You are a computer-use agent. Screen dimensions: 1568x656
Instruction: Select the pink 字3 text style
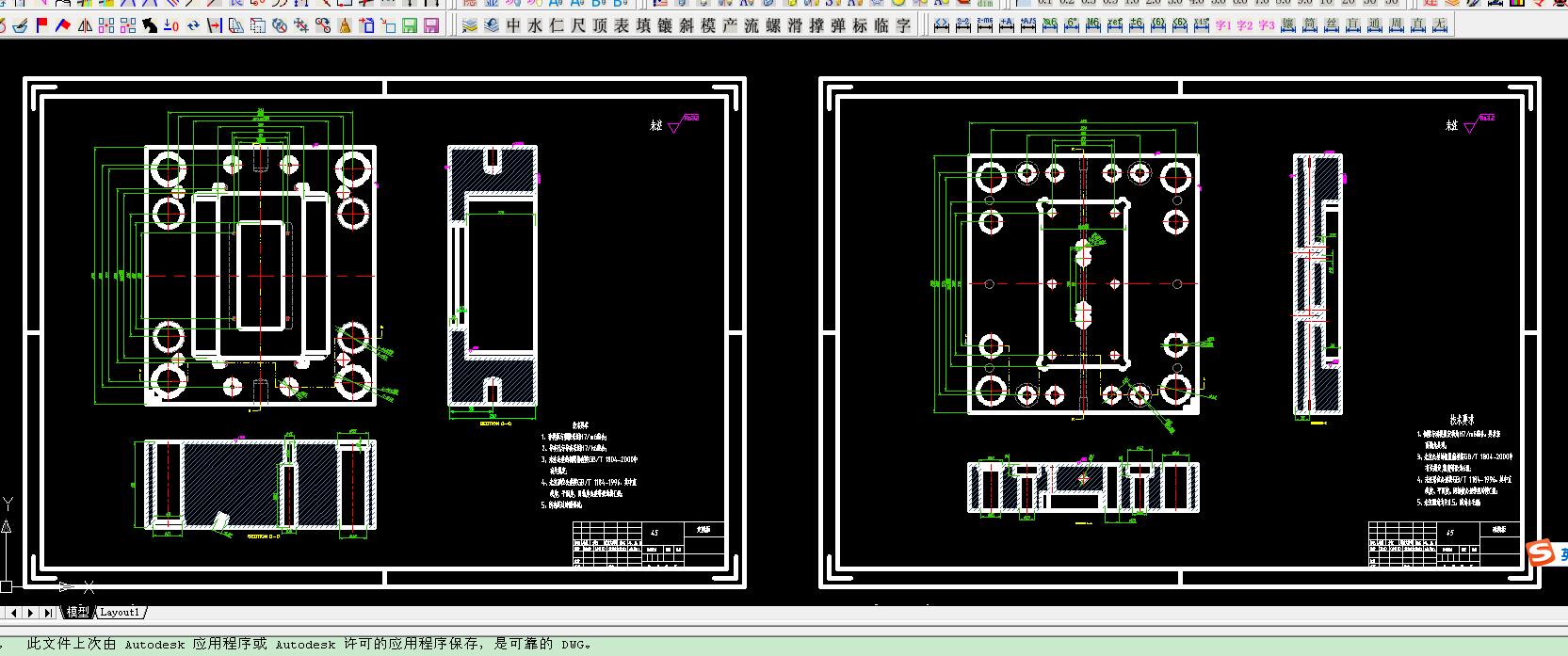click(1267, 25)
